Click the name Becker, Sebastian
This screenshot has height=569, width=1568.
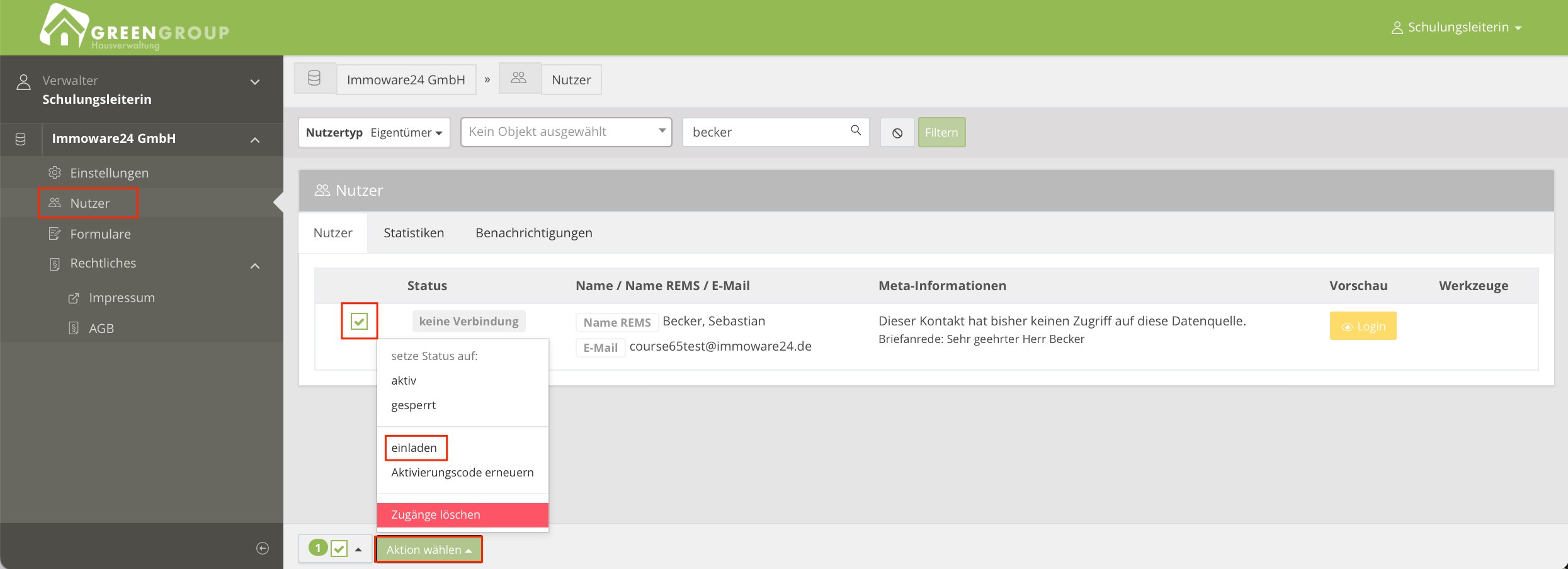[x=714, y=321]
